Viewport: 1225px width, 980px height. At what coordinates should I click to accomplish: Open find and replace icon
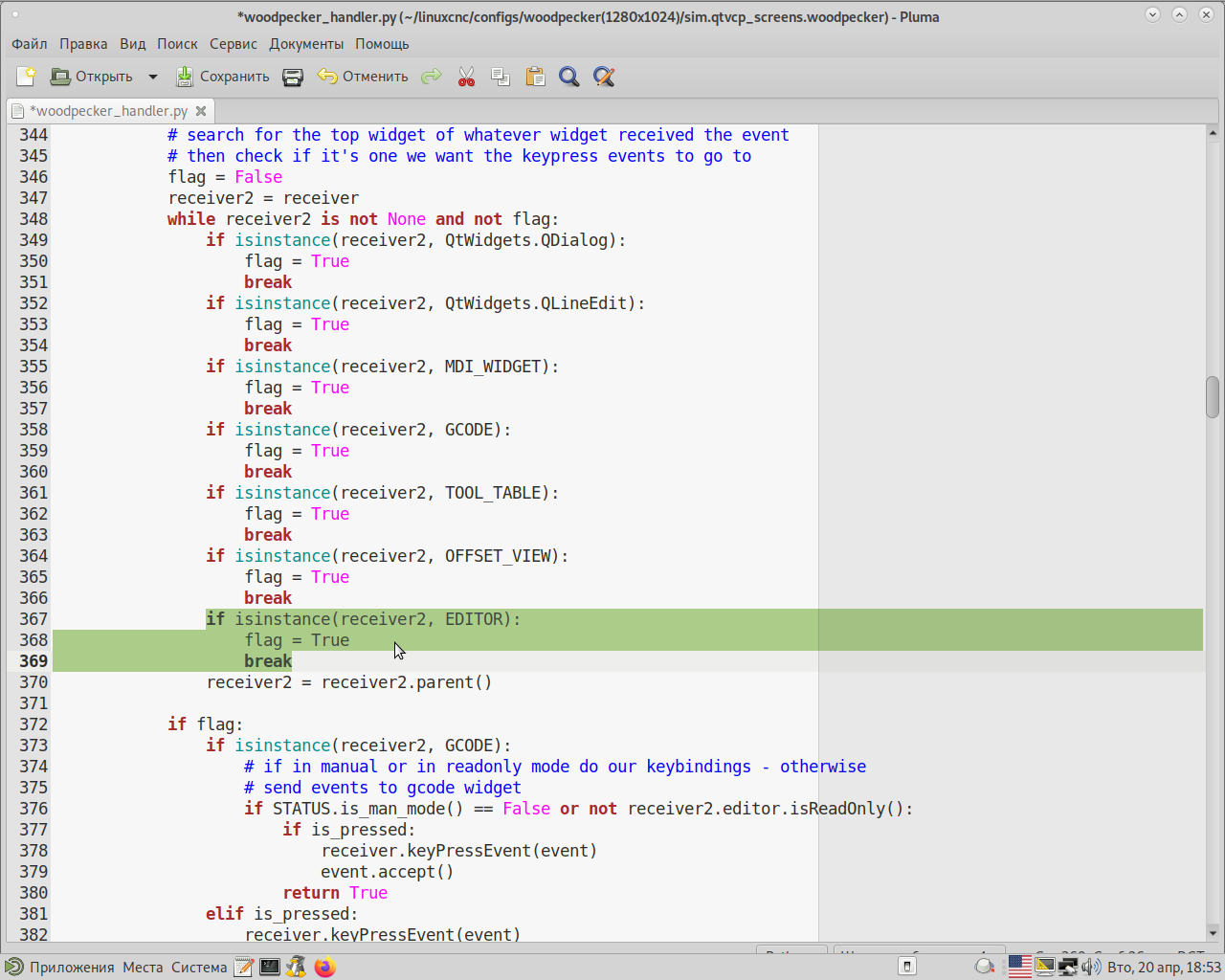click(x=604, y=77)
